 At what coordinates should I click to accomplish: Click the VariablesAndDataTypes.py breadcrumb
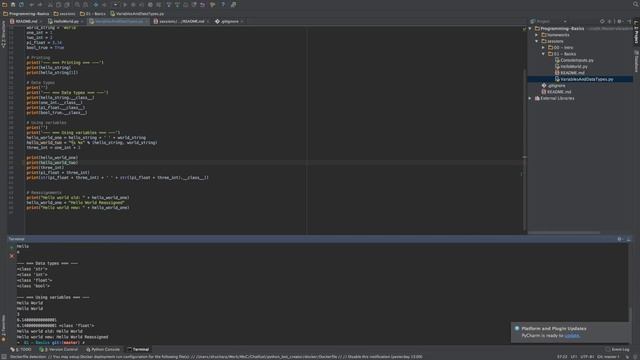[137, 13]
